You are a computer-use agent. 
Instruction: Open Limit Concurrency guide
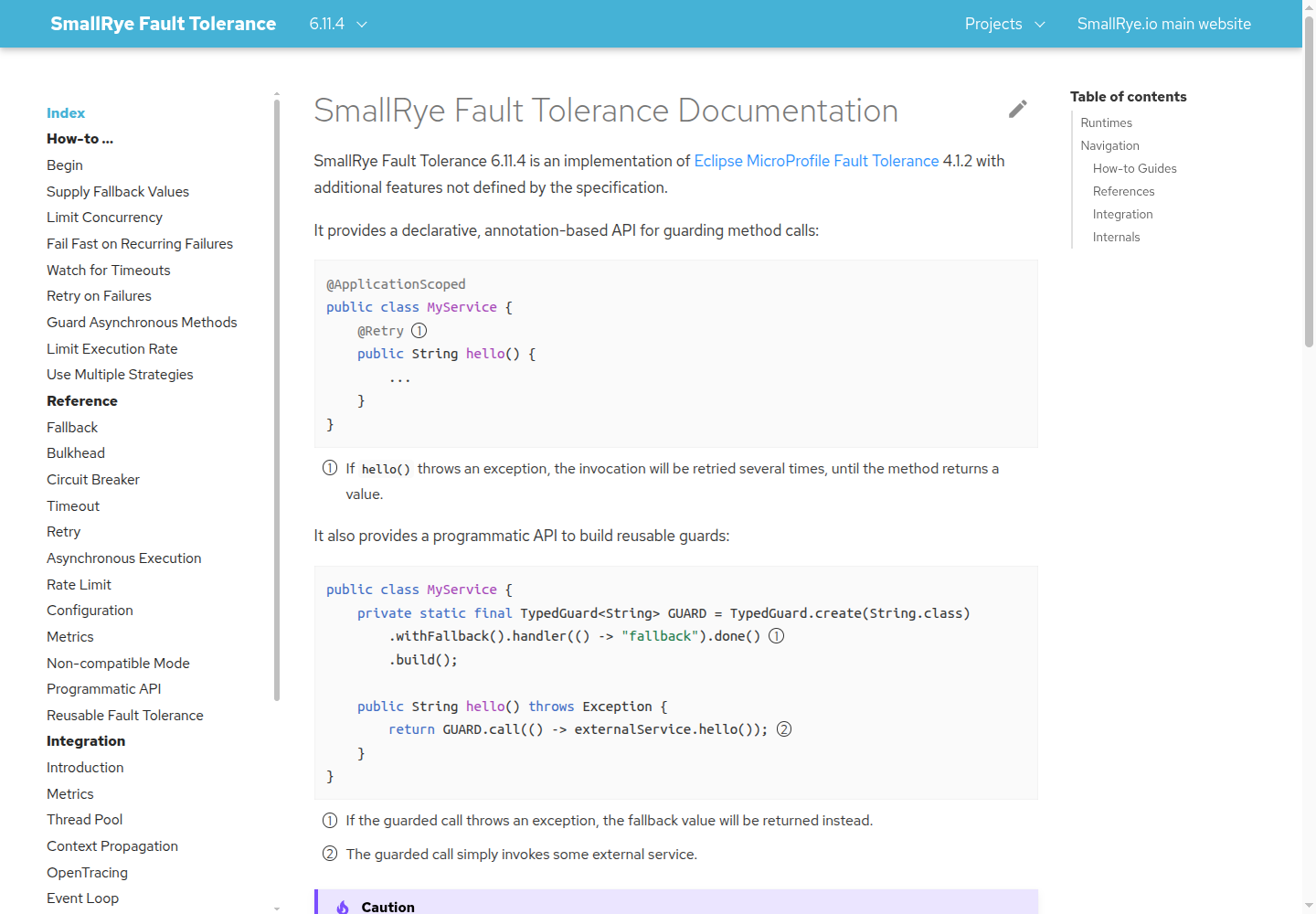point(104,218)
